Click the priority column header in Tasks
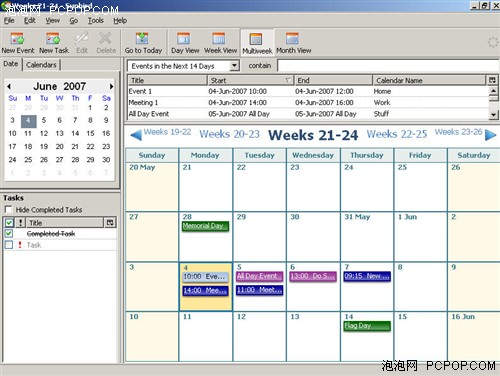Viewport: 500px width, 376px height. coord(20,222)
